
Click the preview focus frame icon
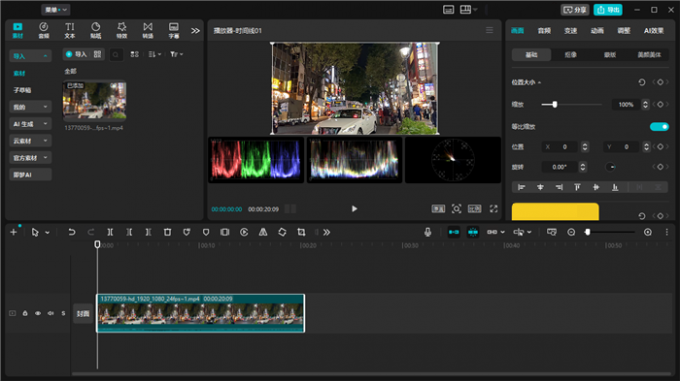point(456,209)
